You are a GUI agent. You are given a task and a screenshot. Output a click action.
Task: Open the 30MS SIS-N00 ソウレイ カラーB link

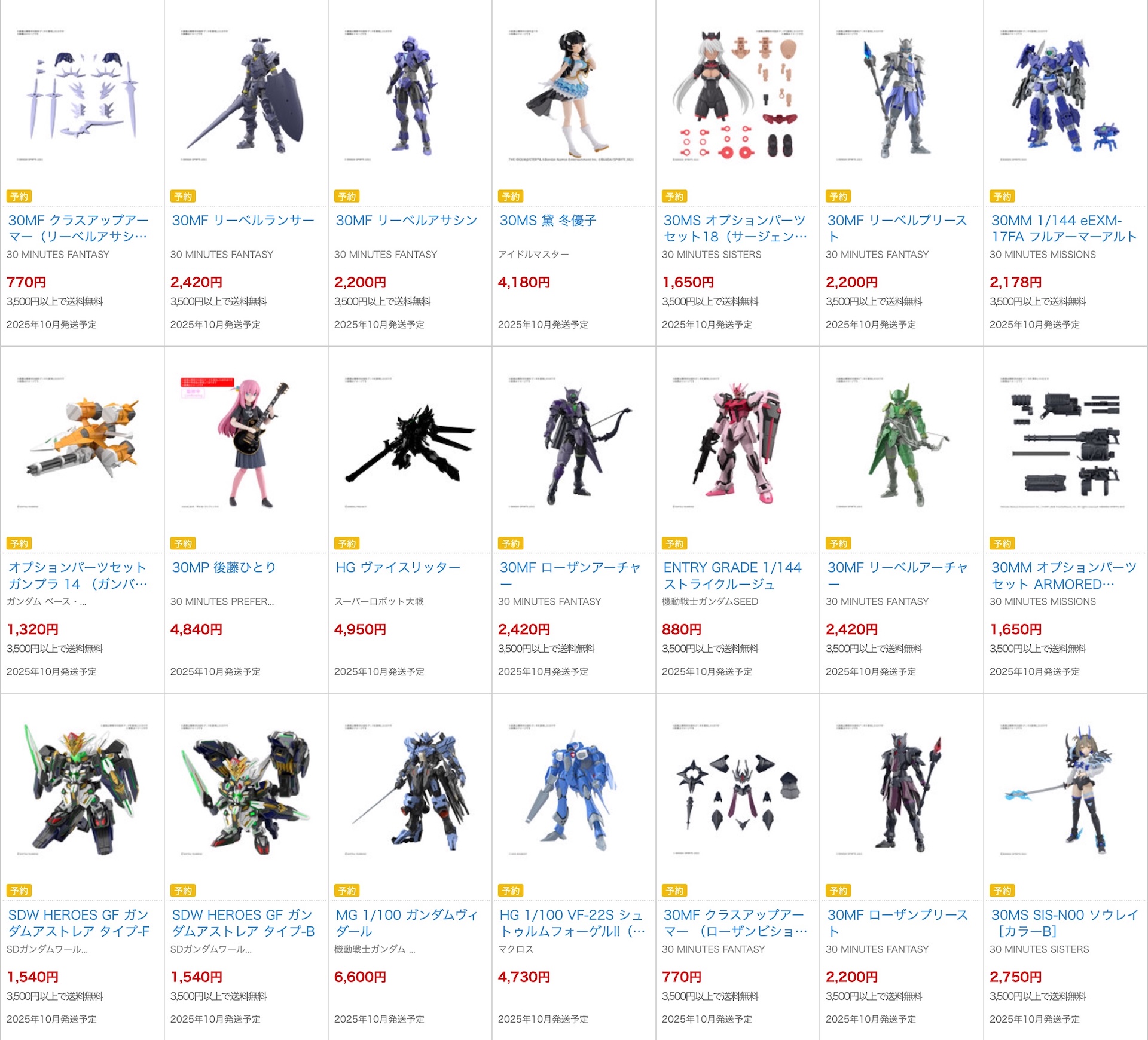[1065, 923]
